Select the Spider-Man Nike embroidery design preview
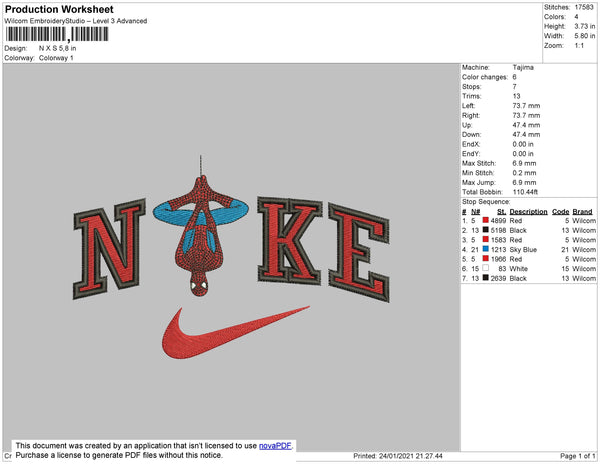 [232, 257]
